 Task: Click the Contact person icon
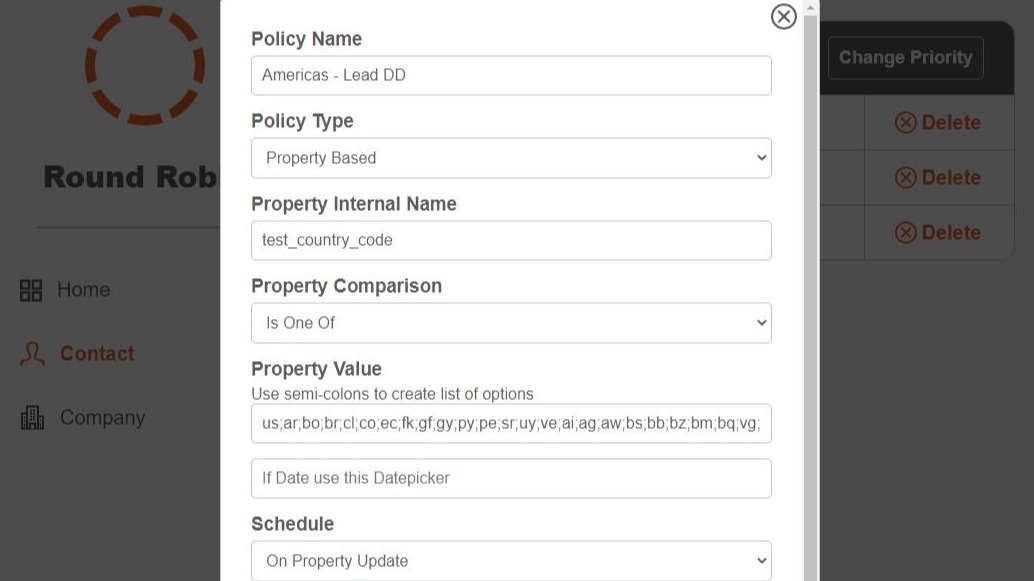pos(33,354)
